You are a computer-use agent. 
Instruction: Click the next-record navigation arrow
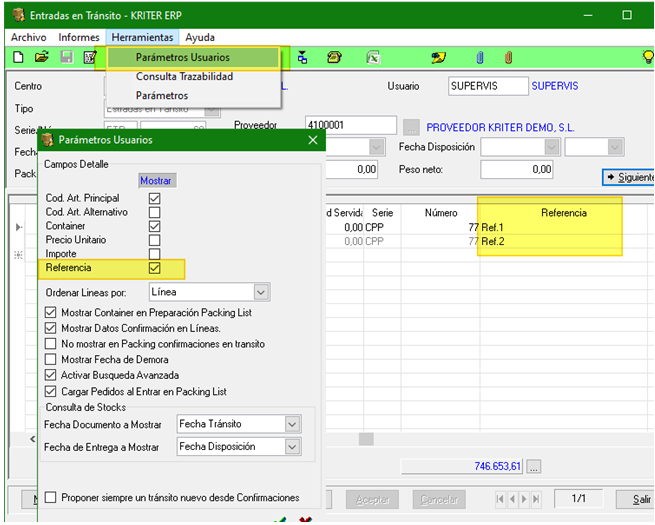tap(524, 499)
